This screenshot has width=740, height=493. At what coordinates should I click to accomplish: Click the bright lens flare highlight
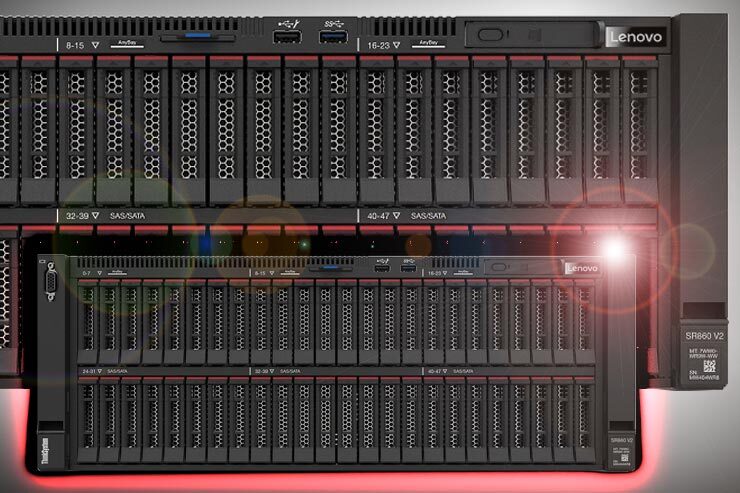[614, 246]
